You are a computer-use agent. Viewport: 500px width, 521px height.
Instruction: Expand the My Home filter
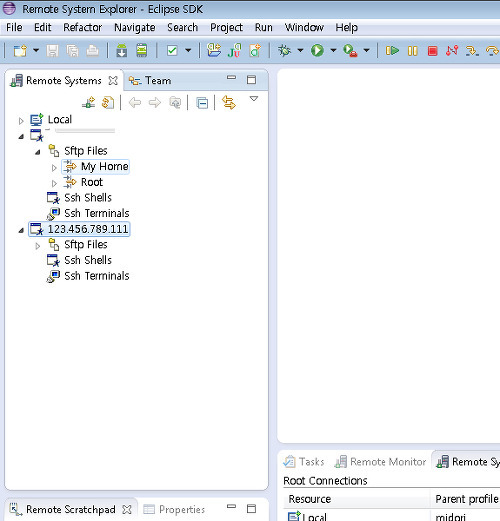coord(54,168)
